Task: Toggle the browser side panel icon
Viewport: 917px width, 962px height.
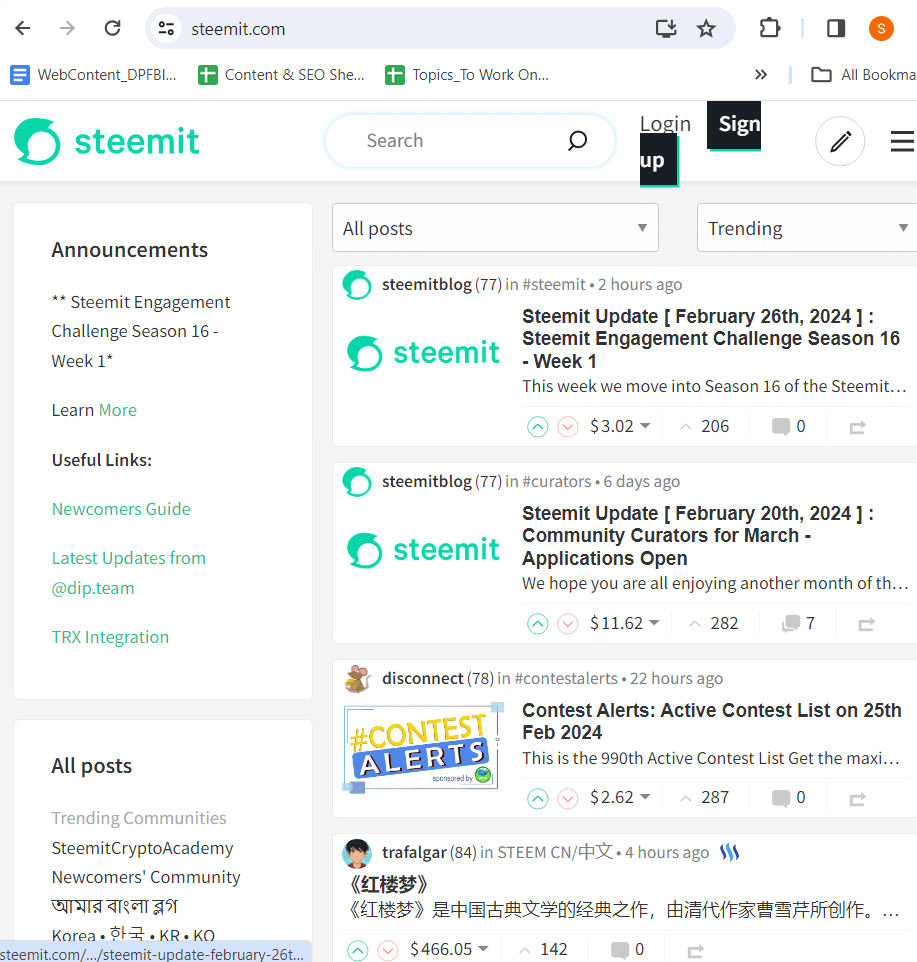Action: [836, 28]
